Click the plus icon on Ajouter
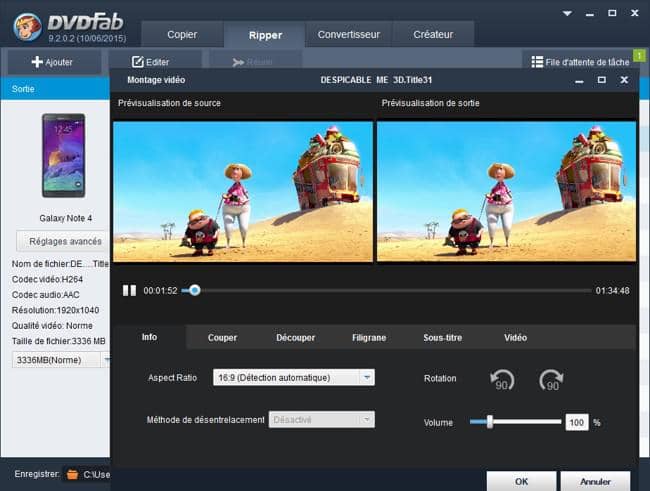Viewport: 650px width, 491px height. click(x=37, y=62)
